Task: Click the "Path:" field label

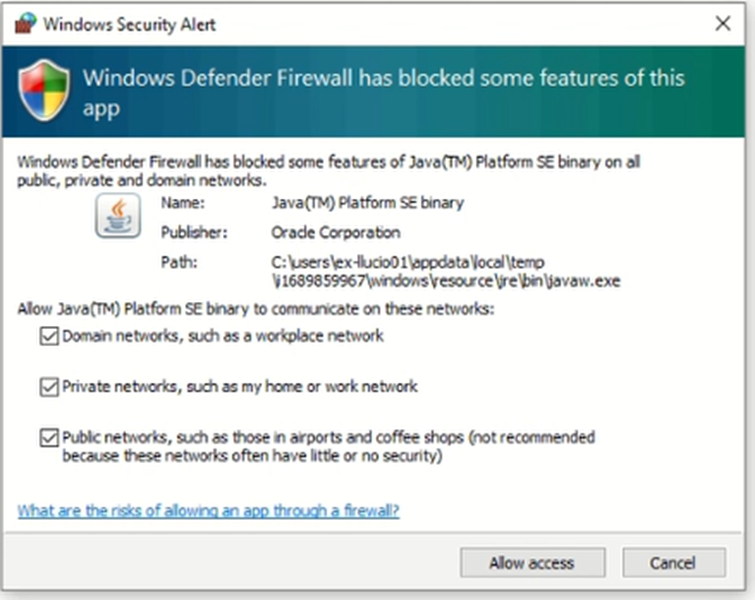Action: 177,262
